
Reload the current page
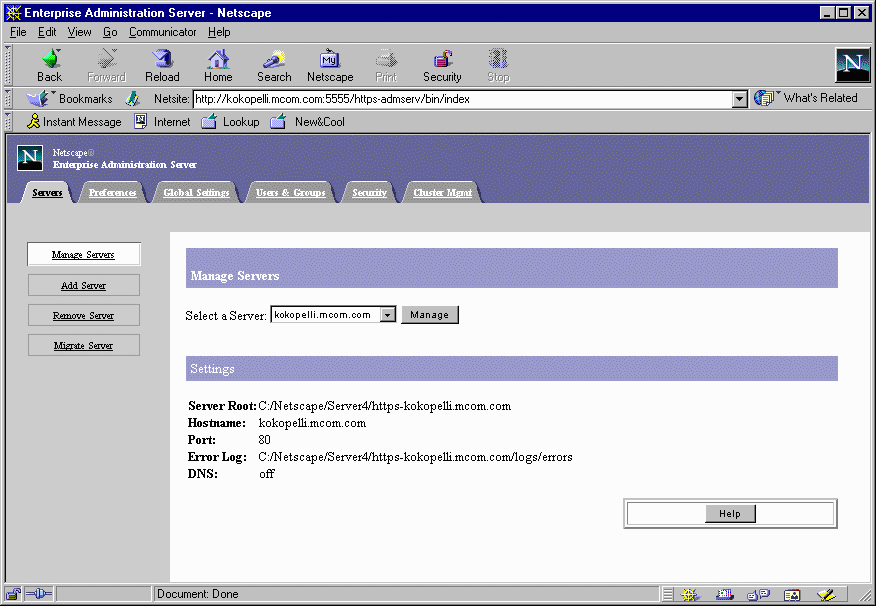pyautogui.click(x=163, y=65)
